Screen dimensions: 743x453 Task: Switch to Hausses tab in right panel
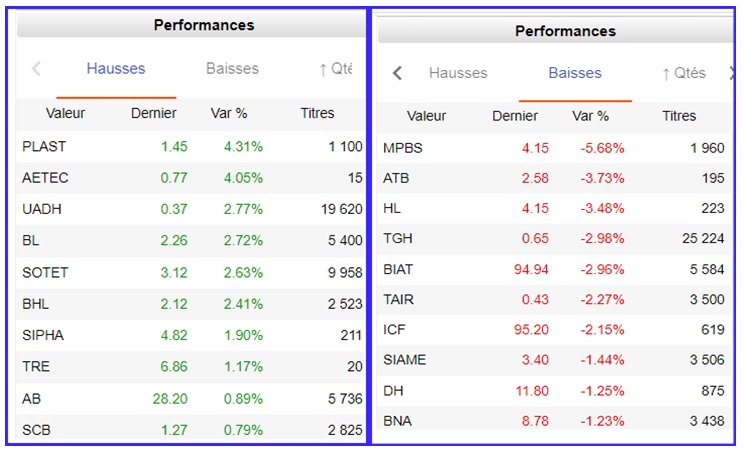point(458,73)
